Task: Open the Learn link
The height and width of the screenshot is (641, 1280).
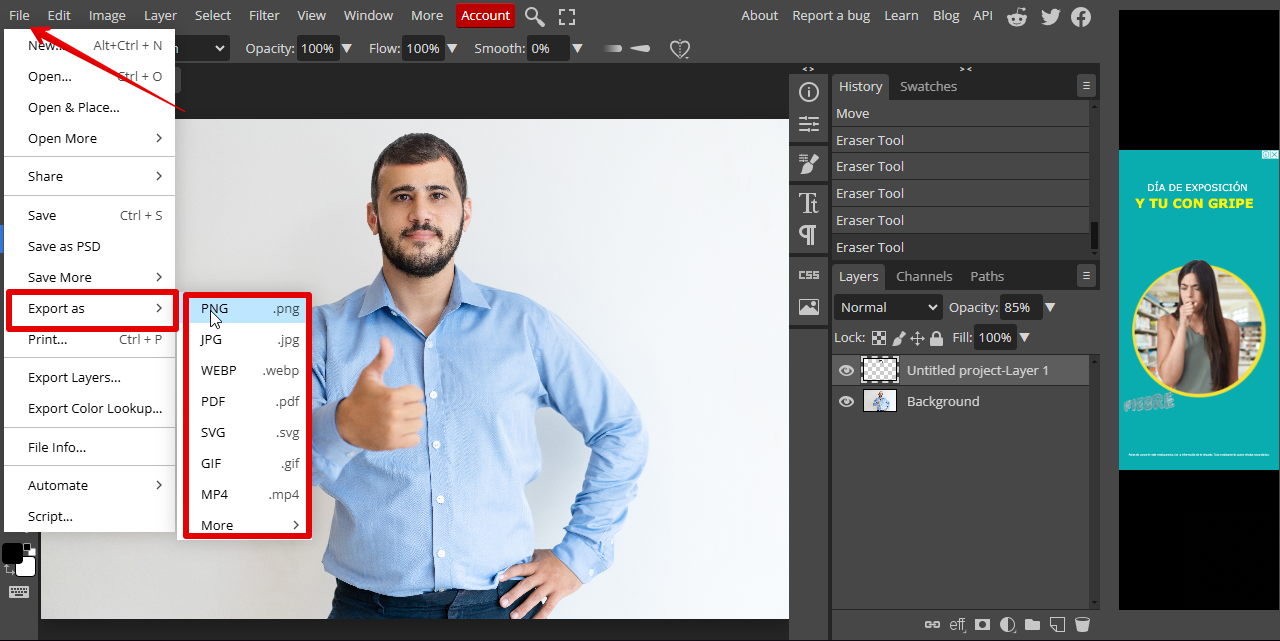Action: 901,15
